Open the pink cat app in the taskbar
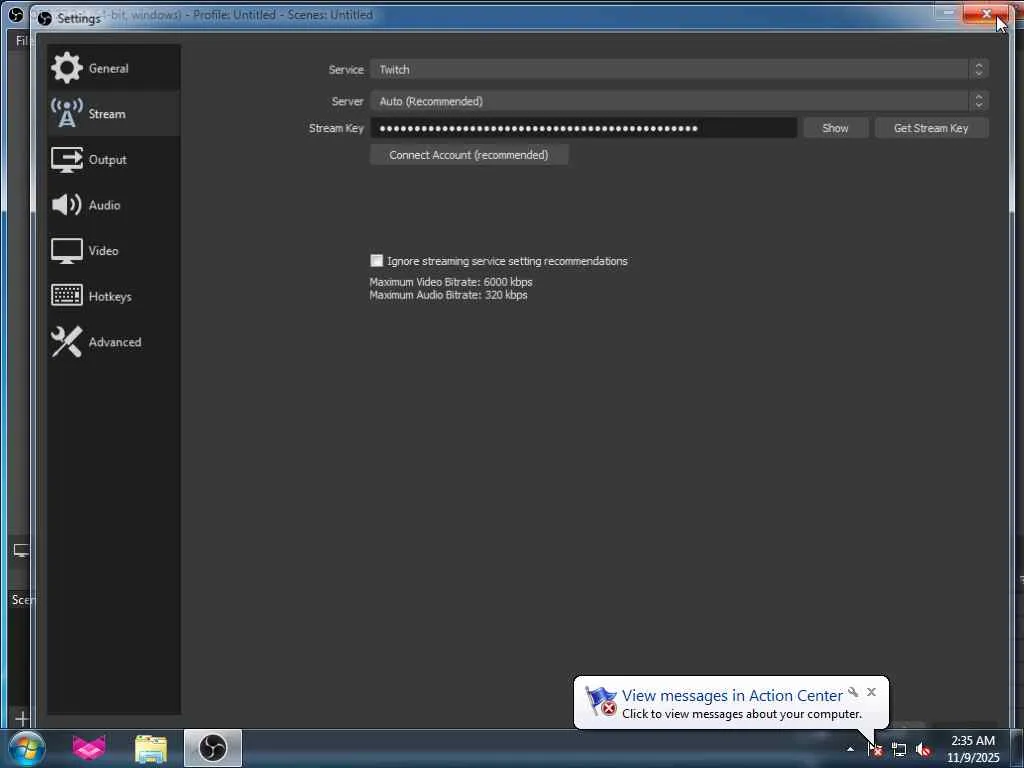1024x768 pixels. pyautogui.click(x=89, y=748)
